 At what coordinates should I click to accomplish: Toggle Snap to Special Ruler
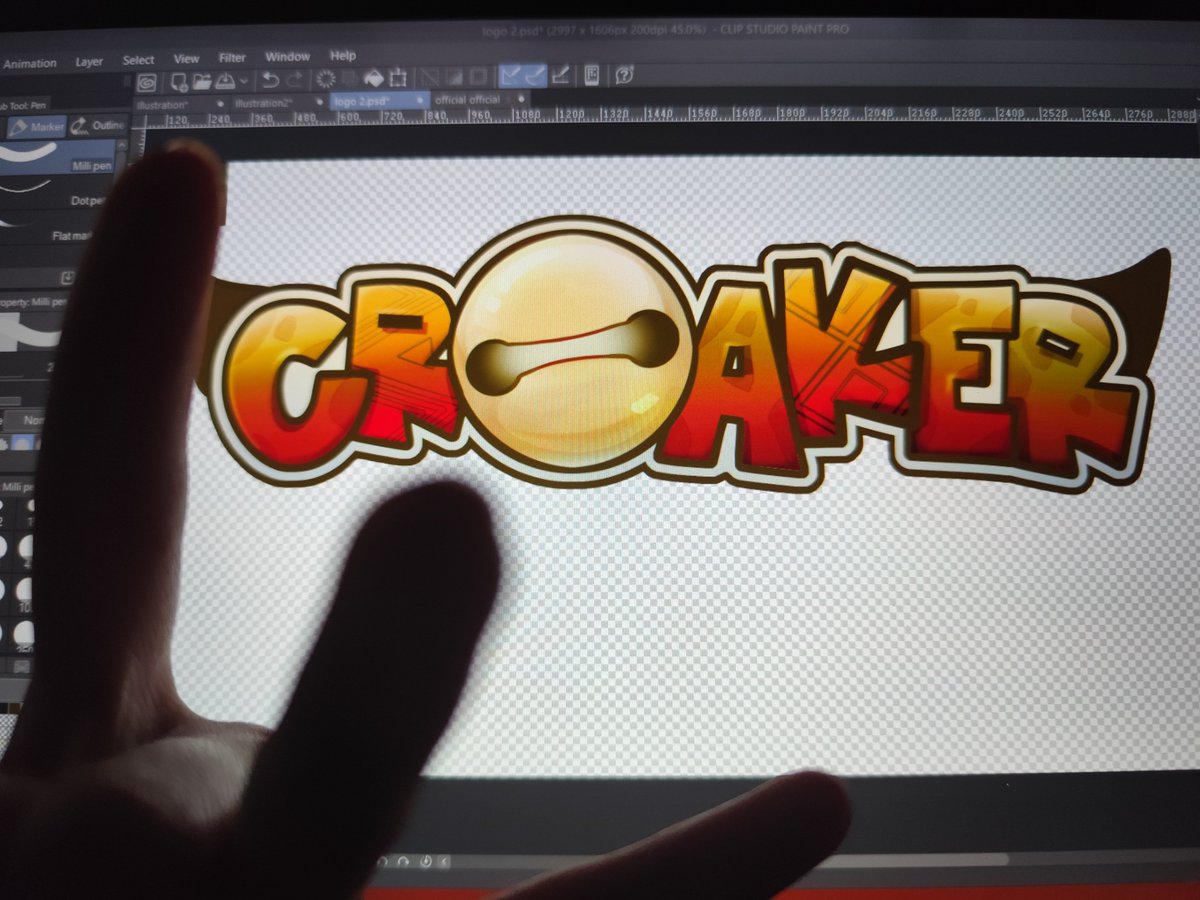point(536,76)
